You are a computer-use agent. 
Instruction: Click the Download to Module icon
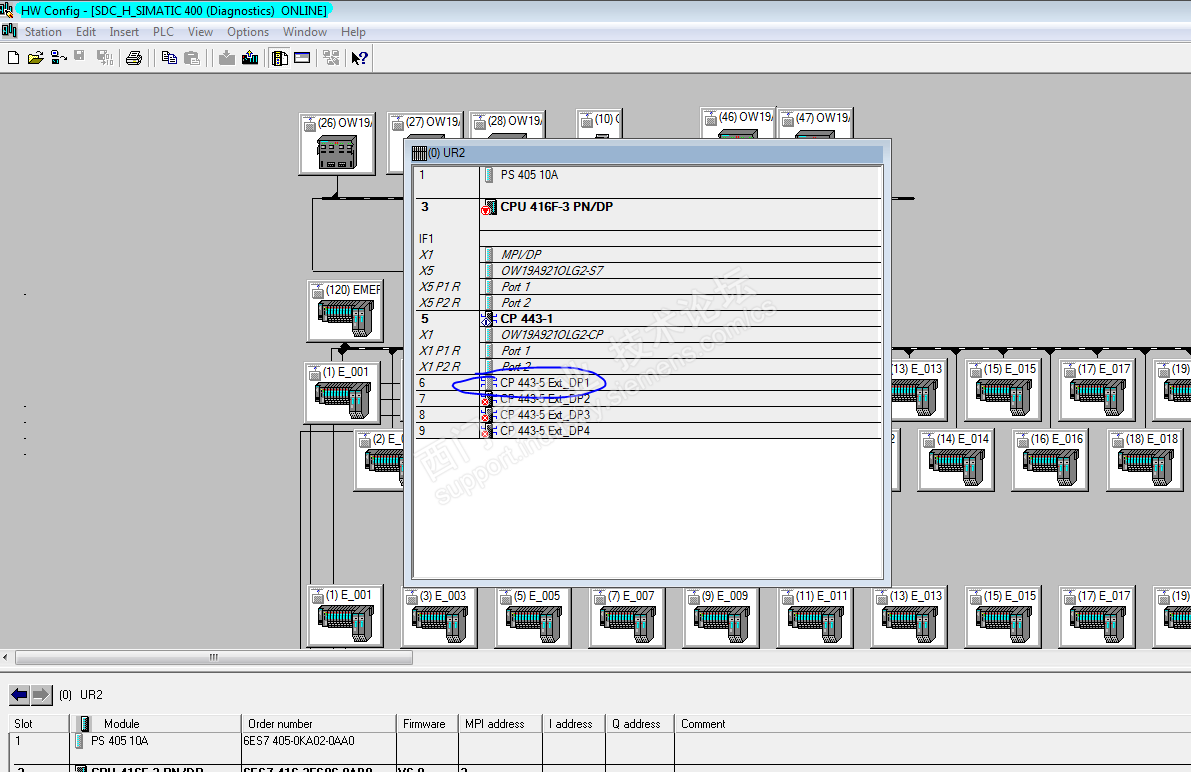pyautogui.click(x=226, y=58)
